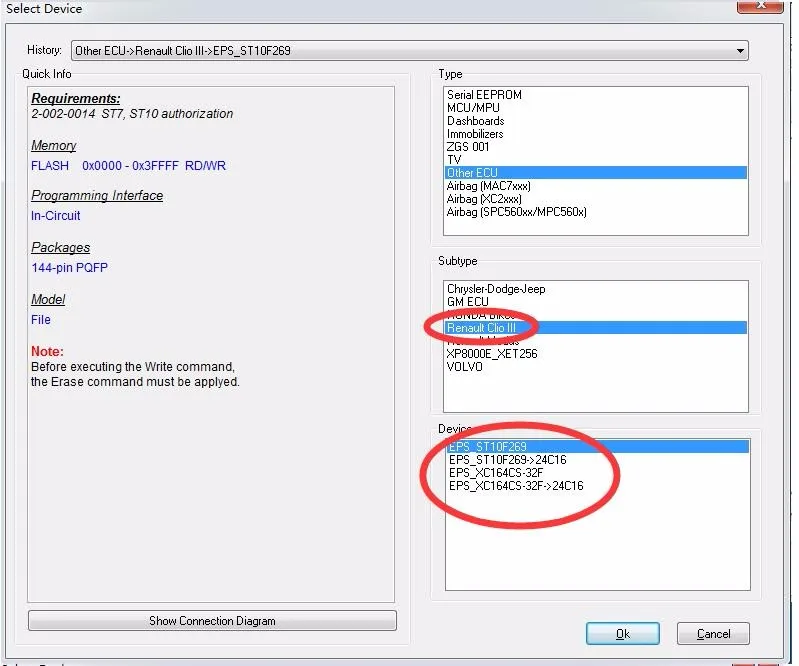The image size is (799, 666).
Task: Select EPS_ST10F269 device
Action: pos(598,447)
